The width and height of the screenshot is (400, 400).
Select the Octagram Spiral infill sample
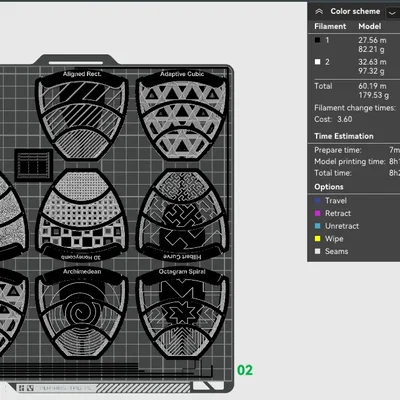point(182,313)
